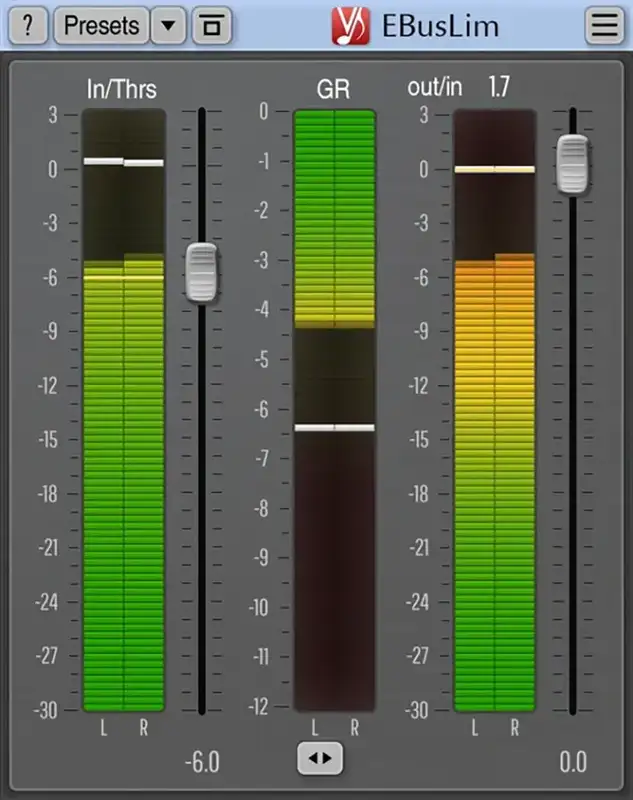The image size is (633, 800).
Task: Click the threshold slider handle
Action: 201,272
